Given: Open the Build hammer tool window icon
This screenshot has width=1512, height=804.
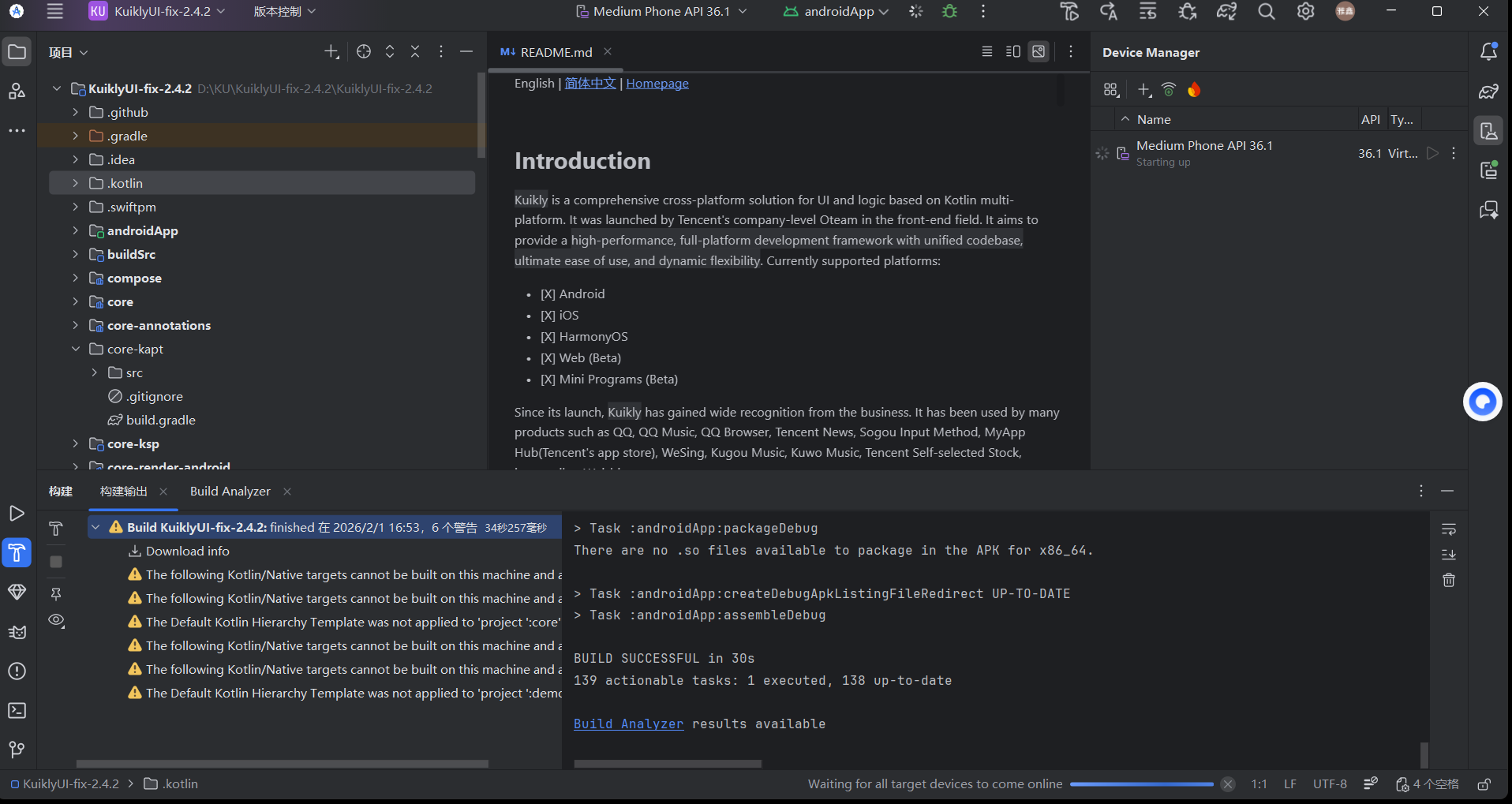Looking at the screenshot, I should (x=17, y=552).
